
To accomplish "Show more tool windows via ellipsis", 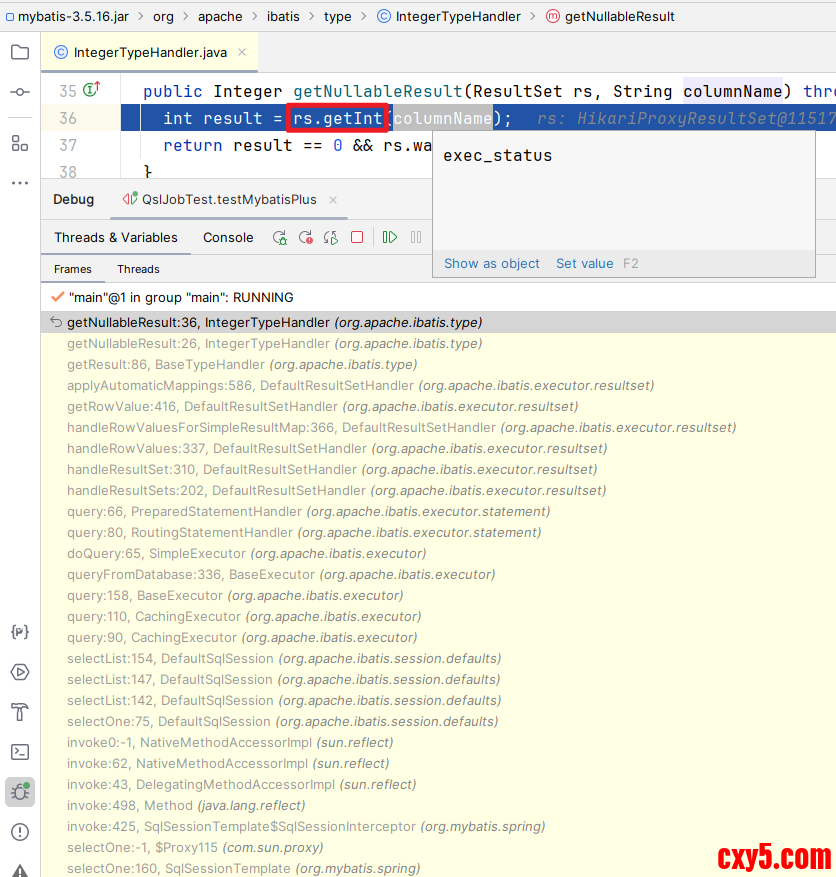I will point(20,183).
